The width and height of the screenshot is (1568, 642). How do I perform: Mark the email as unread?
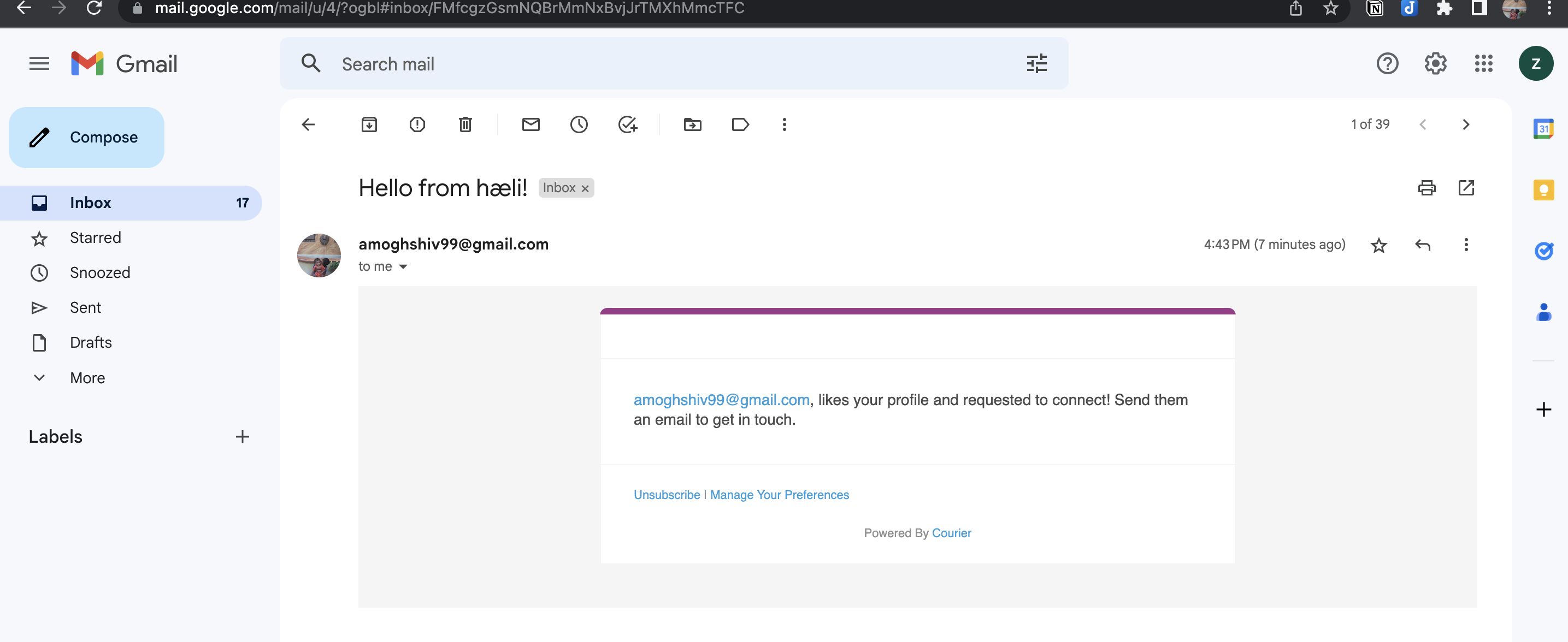click(x=531, y=124)
